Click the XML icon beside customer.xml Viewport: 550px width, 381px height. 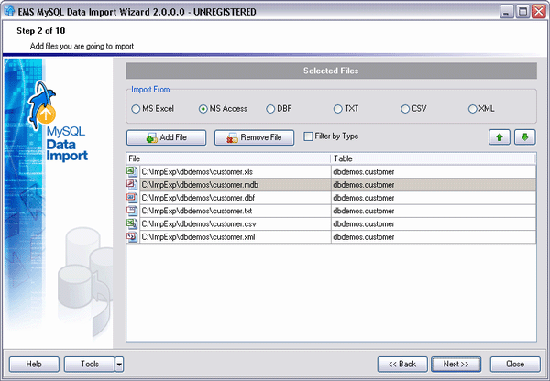(132, 237)
